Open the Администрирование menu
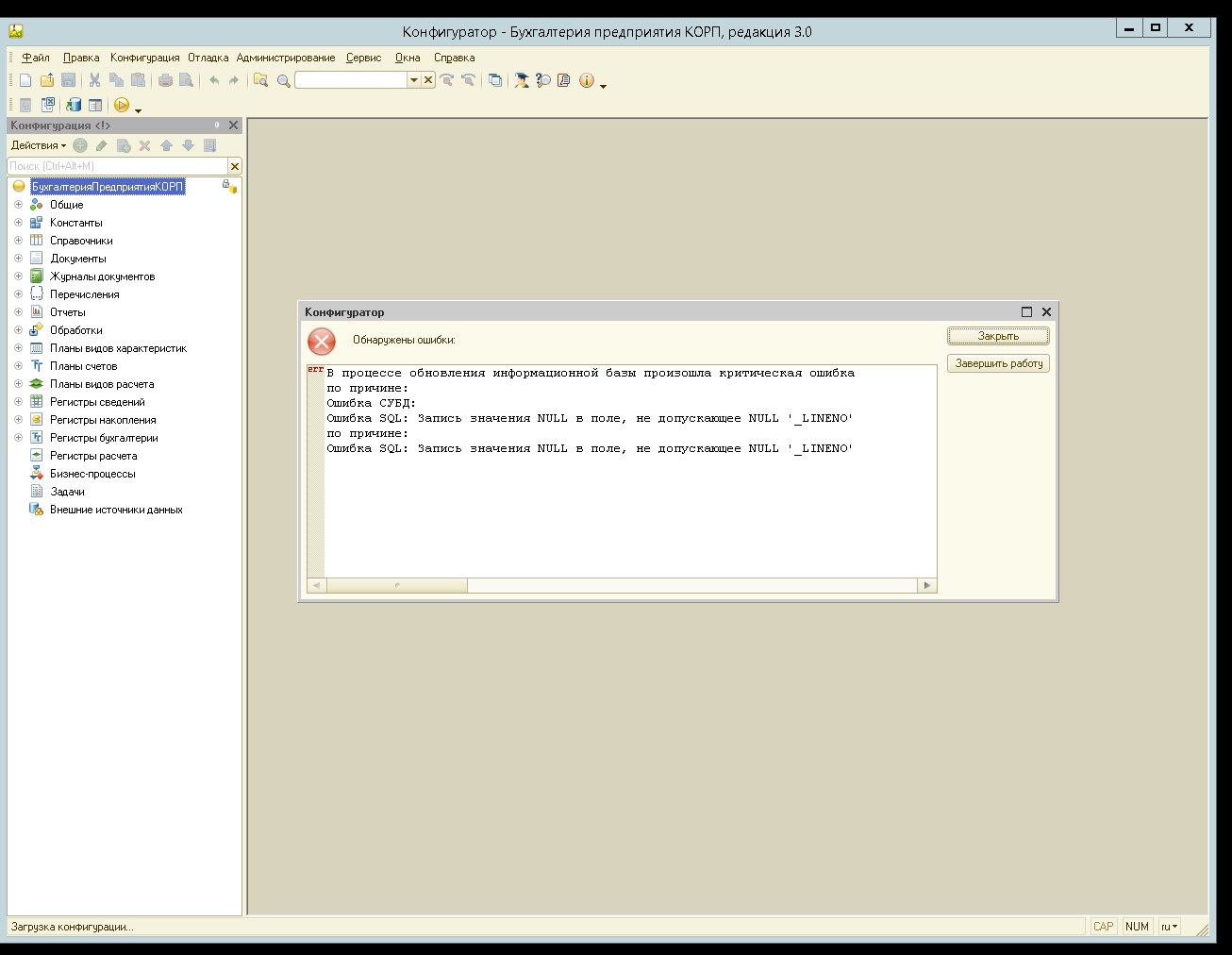The image size is (1232, 955). pos(285,58)
